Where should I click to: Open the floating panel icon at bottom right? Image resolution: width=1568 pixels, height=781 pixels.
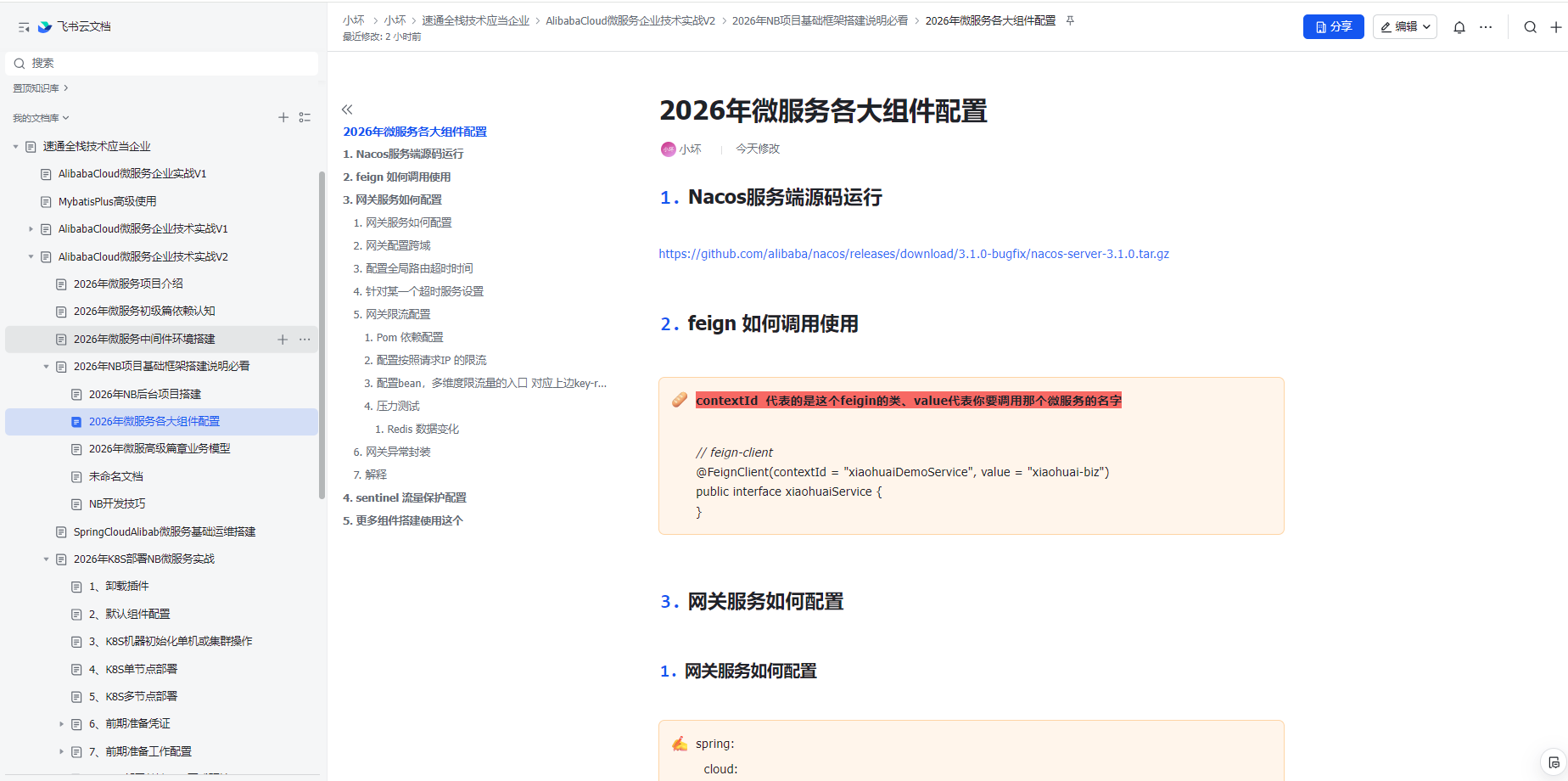(x=1553, y=761)
